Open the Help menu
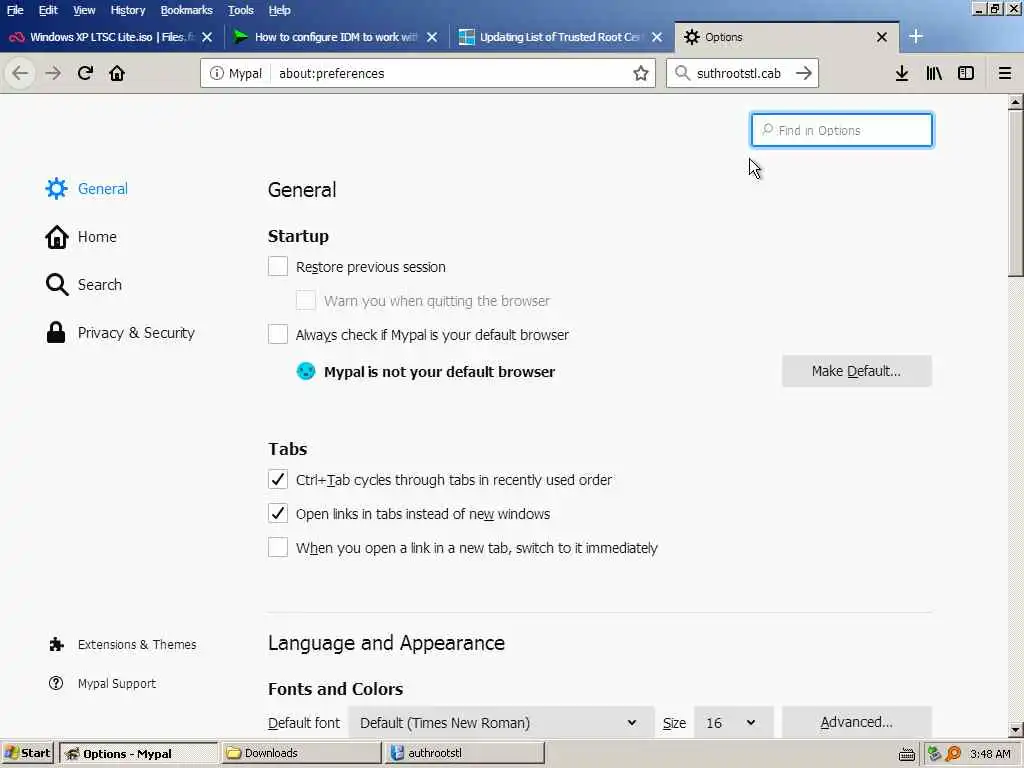This screenshot has width=1024, height=768. [280, 10]
